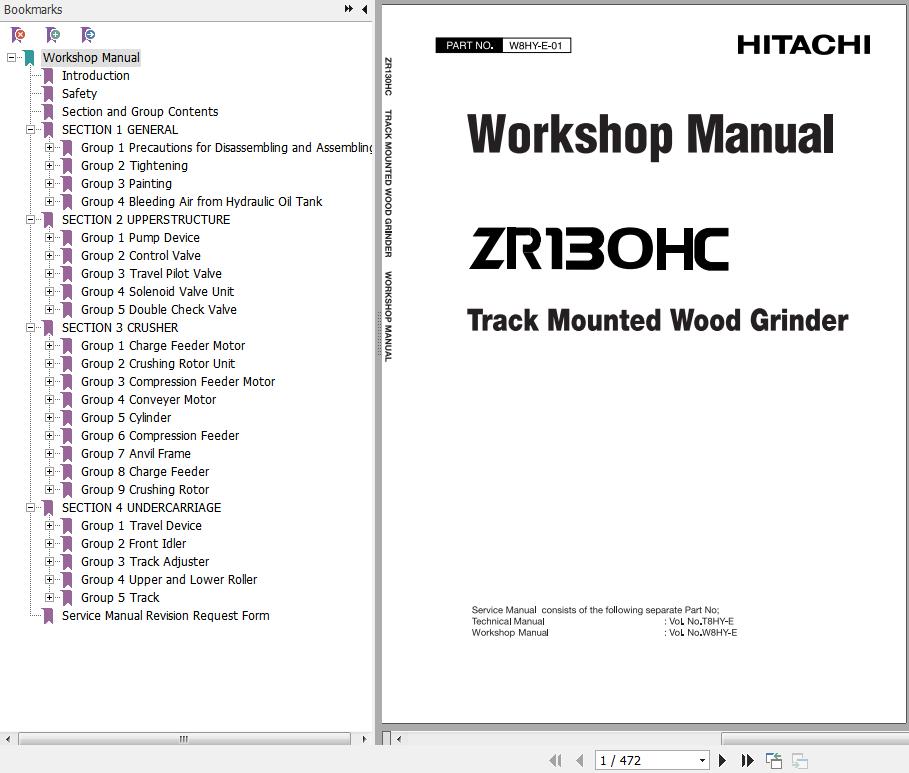Expand Group 2 Control Valve bookmark

[x=49, y=255]
